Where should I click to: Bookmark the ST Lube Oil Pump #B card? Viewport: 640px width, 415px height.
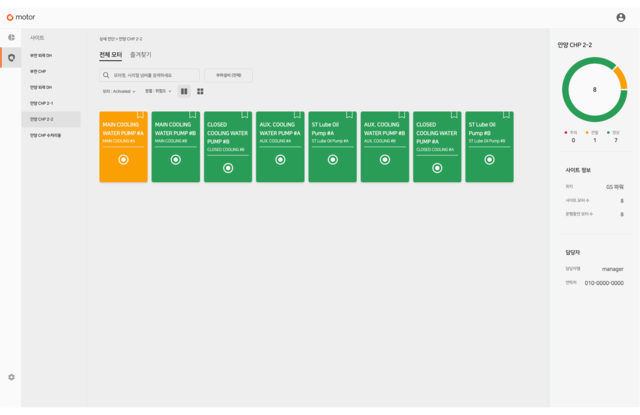pos(506,115)
